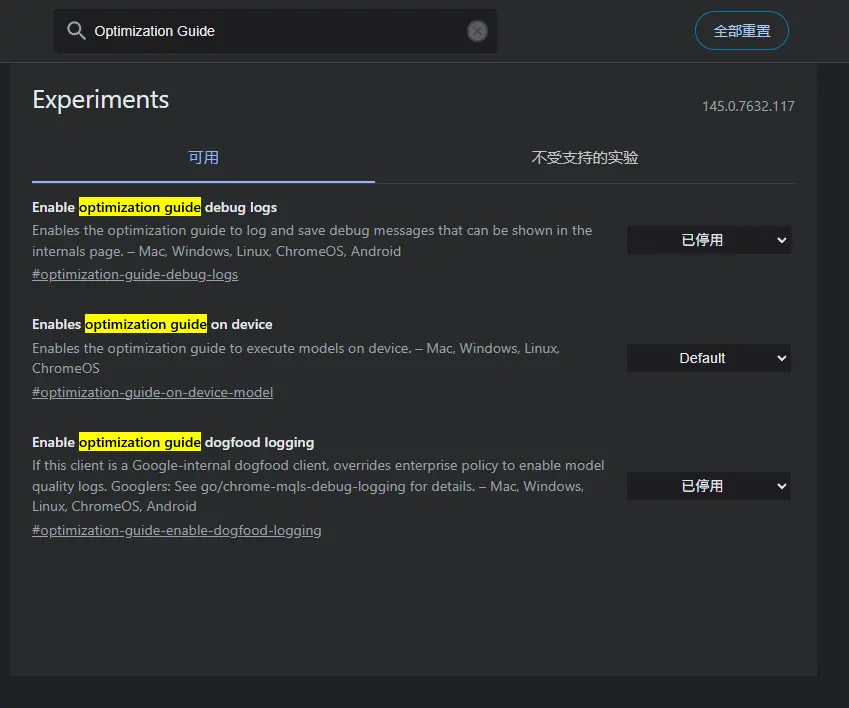The height and width of the screenshot is (708, 849).
Task: Clear the search field using the X icon
Action: coord(477,31)
